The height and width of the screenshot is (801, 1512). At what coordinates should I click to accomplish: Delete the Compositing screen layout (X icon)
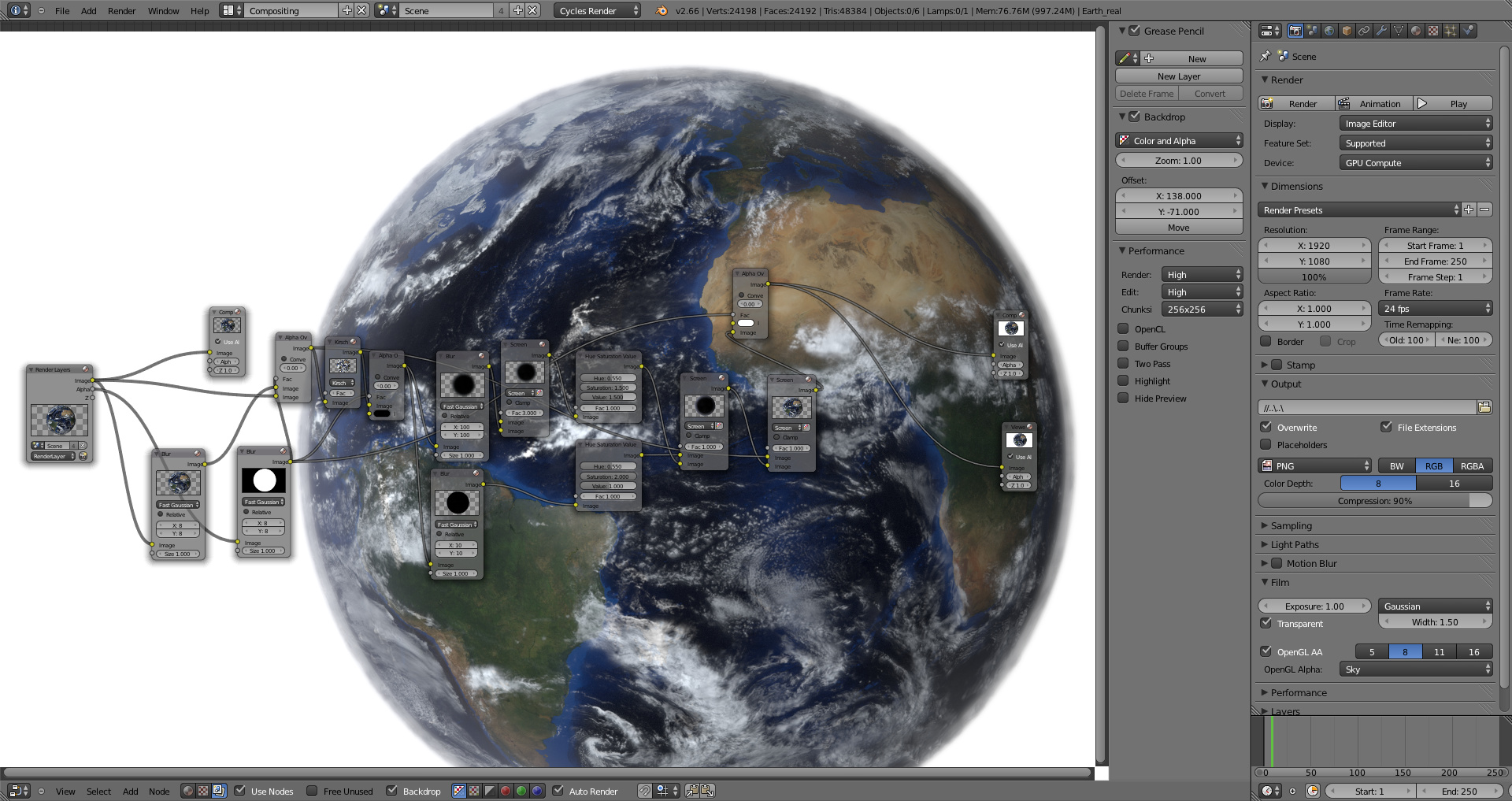pyautogui.click(x=361, y=10)
